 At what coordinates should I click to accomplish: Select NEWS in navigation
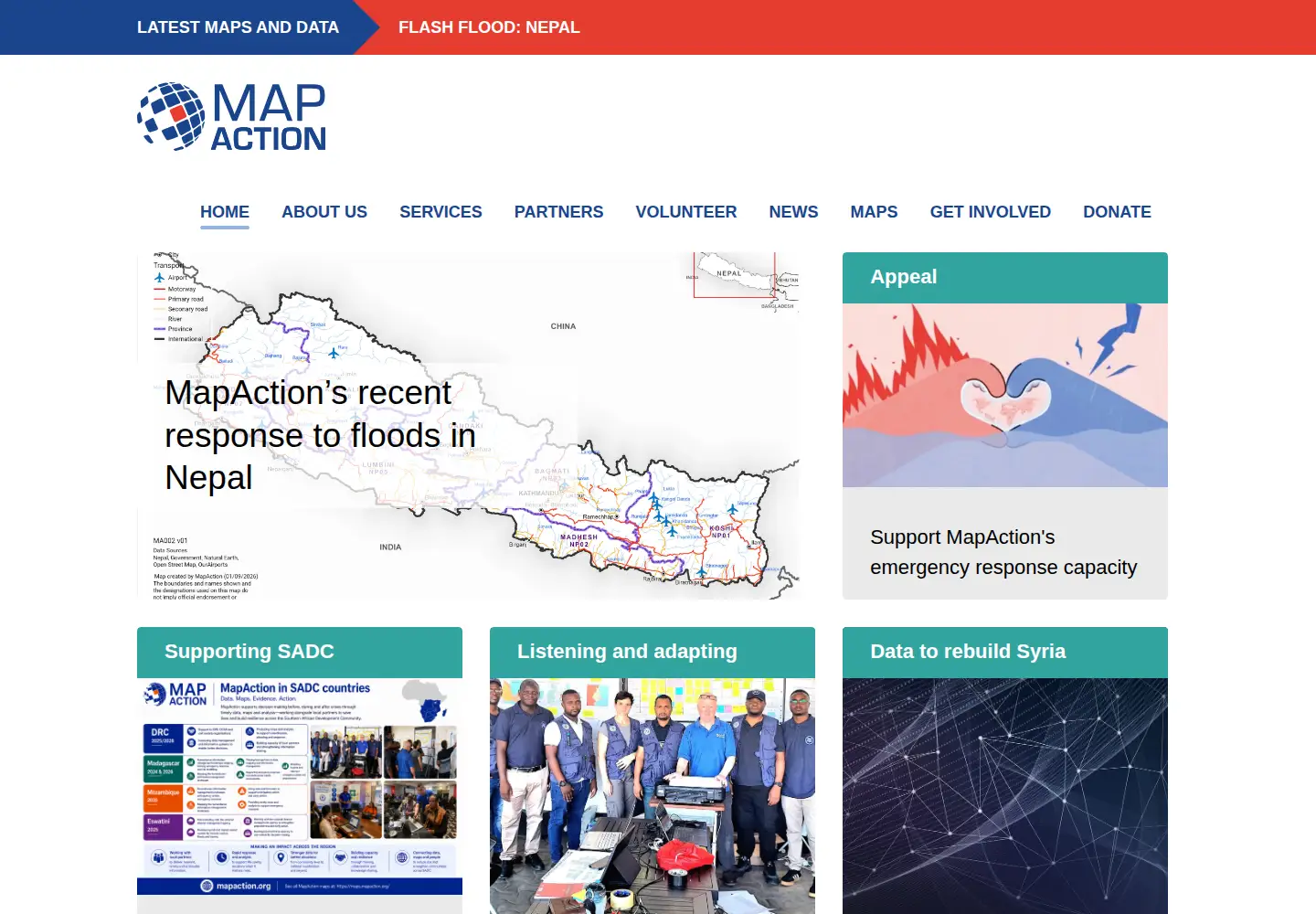click(x=793, y=212)
